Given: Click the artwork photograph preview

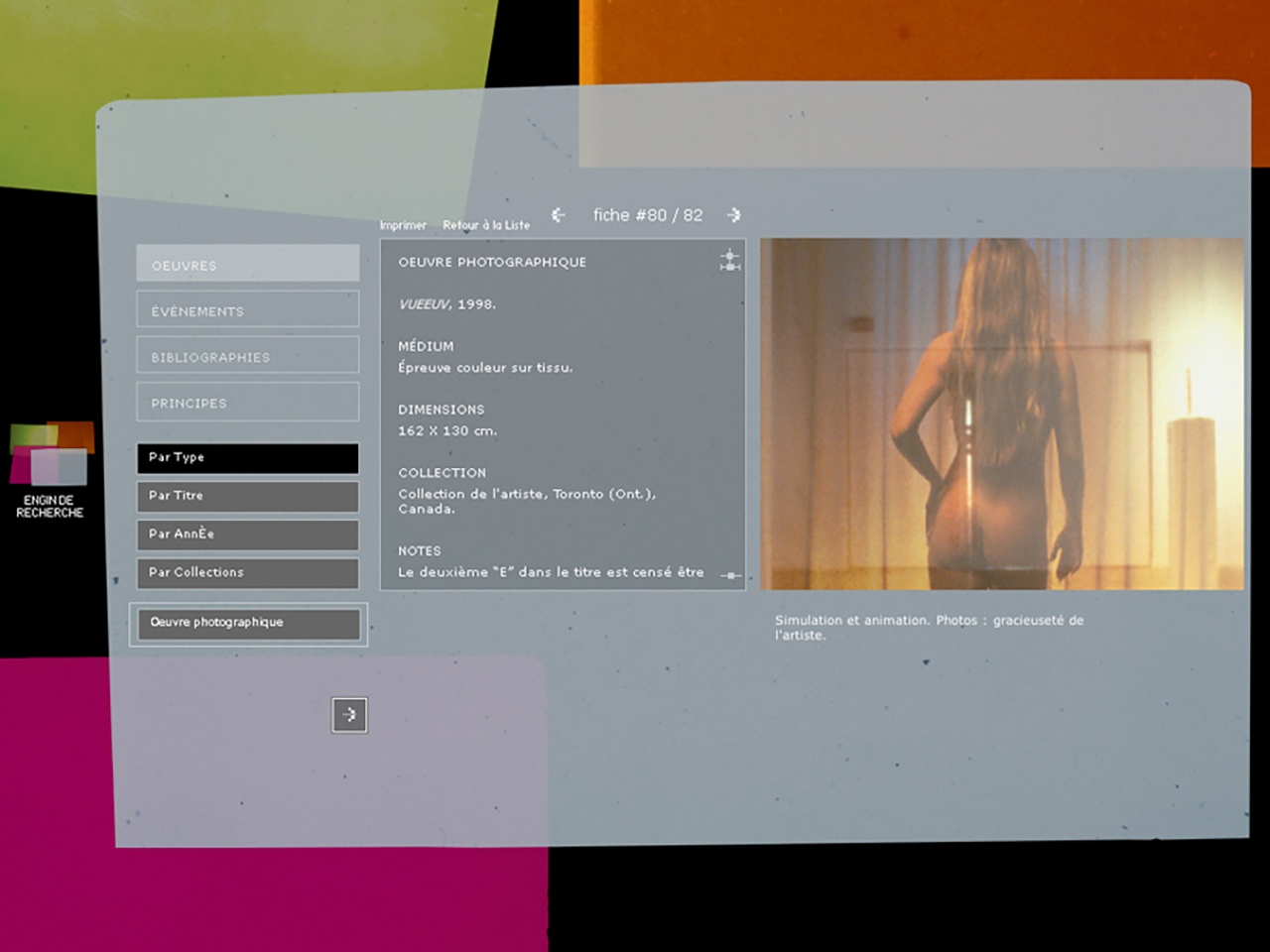Looking at the screenshot, I should 1002,414.
